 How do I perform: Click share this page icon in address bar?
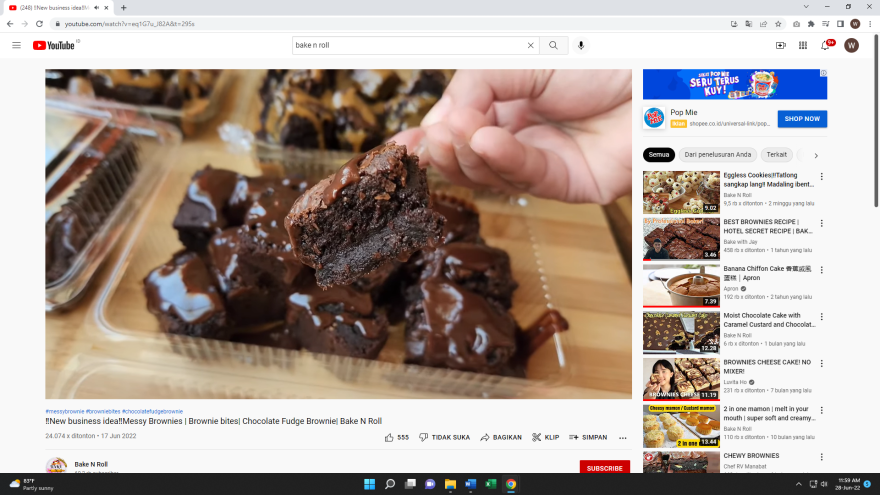pos(763,24)
